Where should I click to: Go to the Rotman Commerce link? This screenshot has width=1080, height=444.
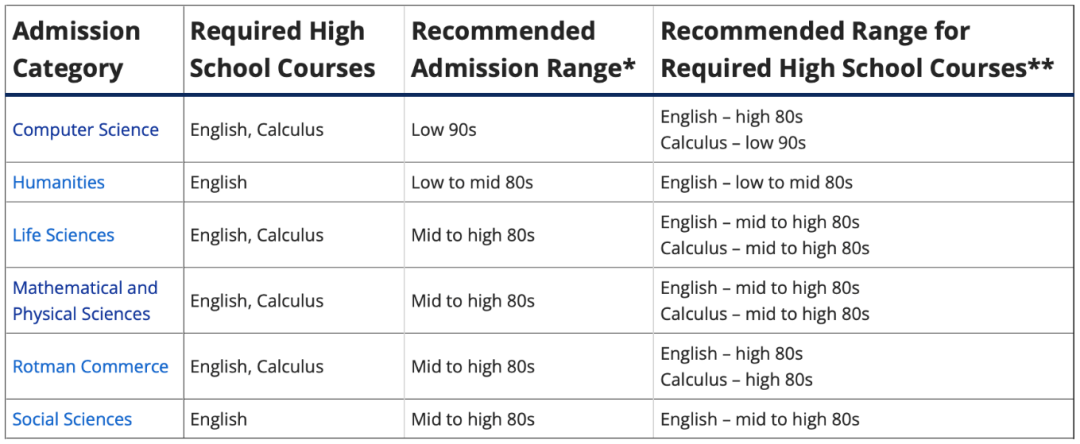point(90,366)
